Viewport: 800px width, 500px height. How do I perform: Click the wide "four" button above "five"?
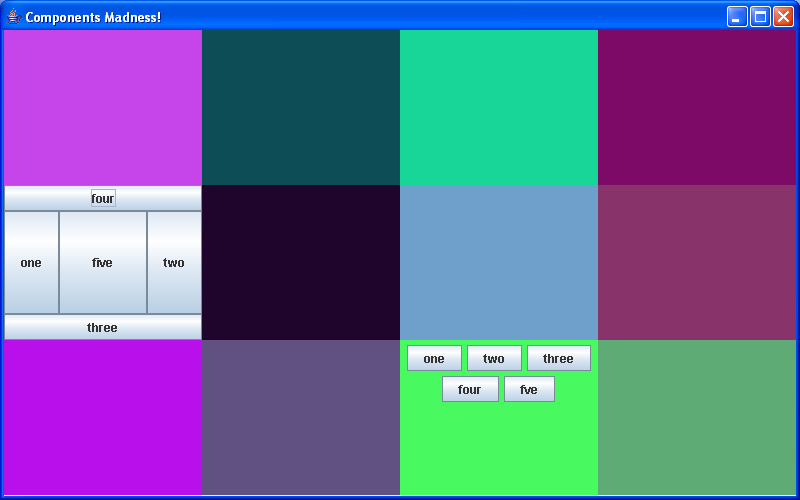point(103,198)
